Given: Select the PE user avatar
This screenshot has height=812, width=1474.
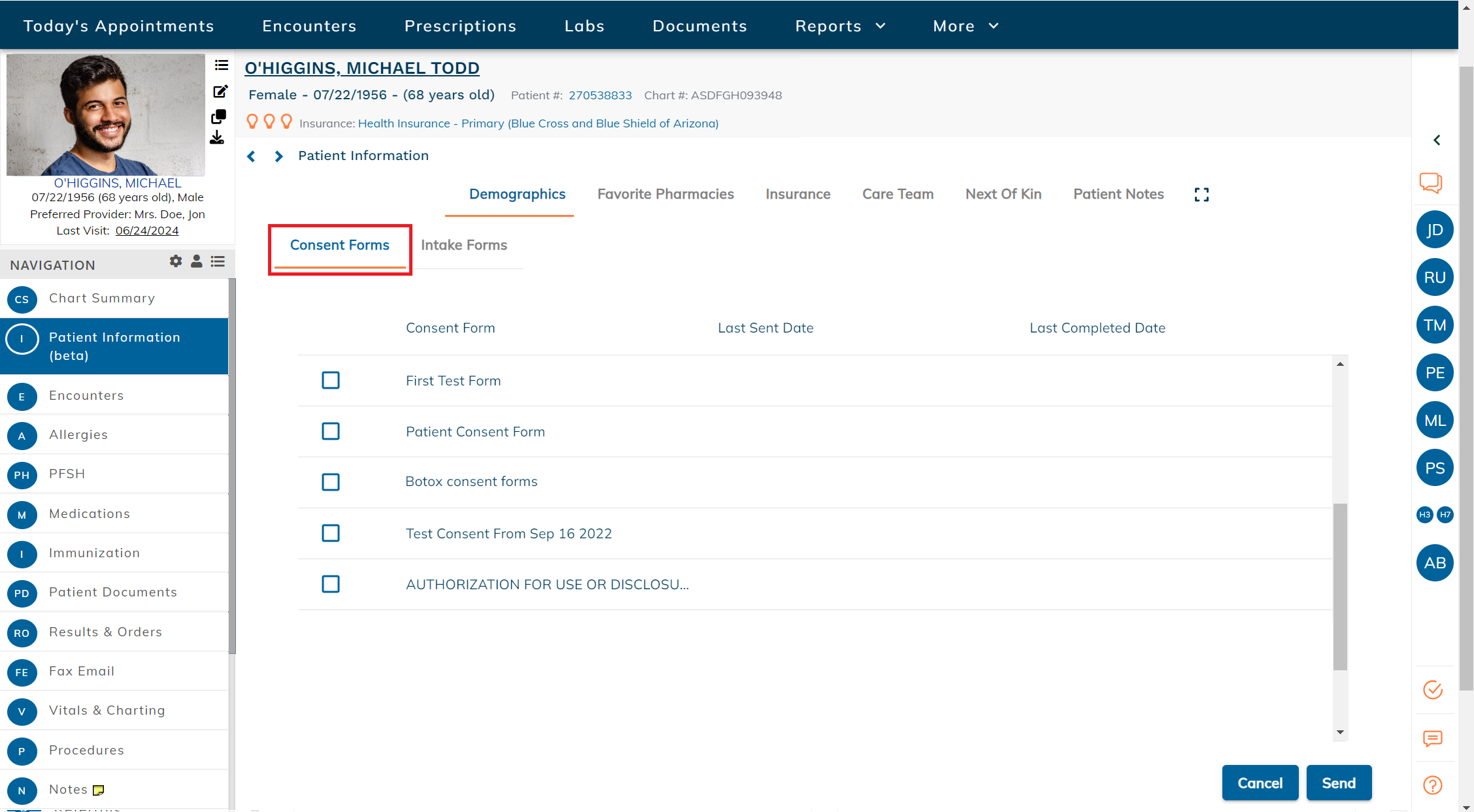Looking at the screenshot, I should coord(1435,373).
